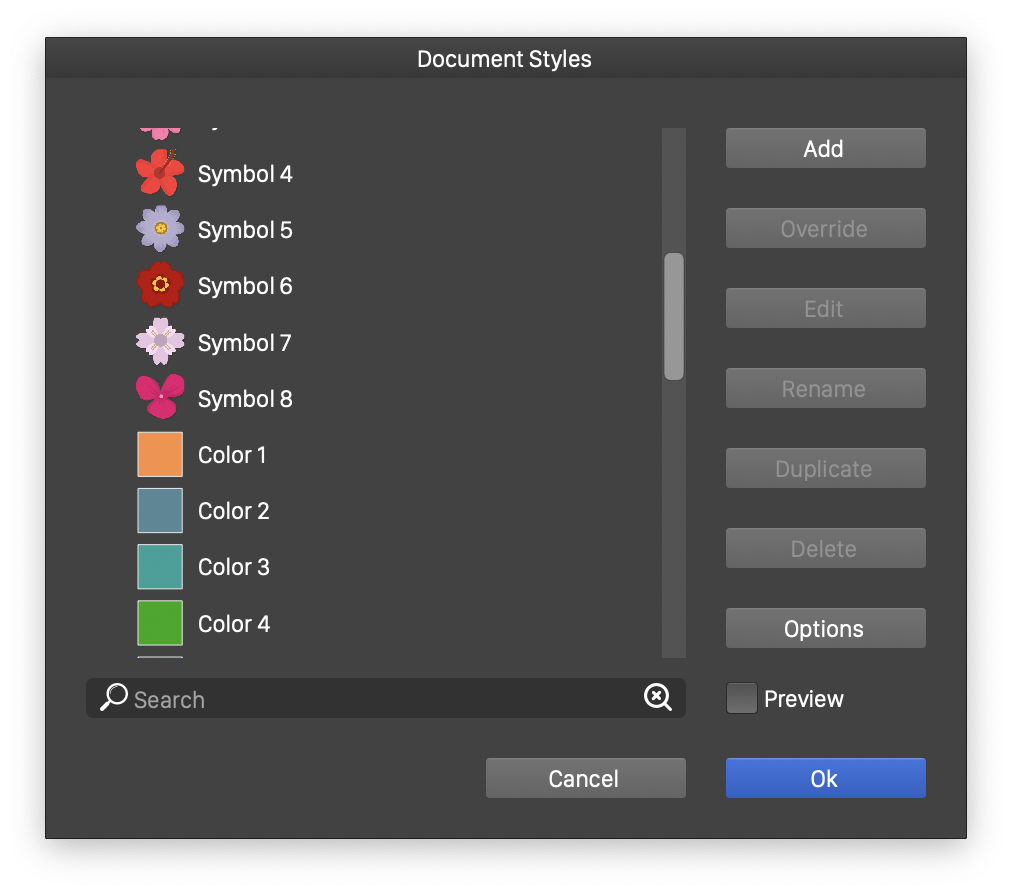Screen dimensions: 1012x892
Task: Click the lavender flower Symbol 5 icon
Action: tap(160, 229)
